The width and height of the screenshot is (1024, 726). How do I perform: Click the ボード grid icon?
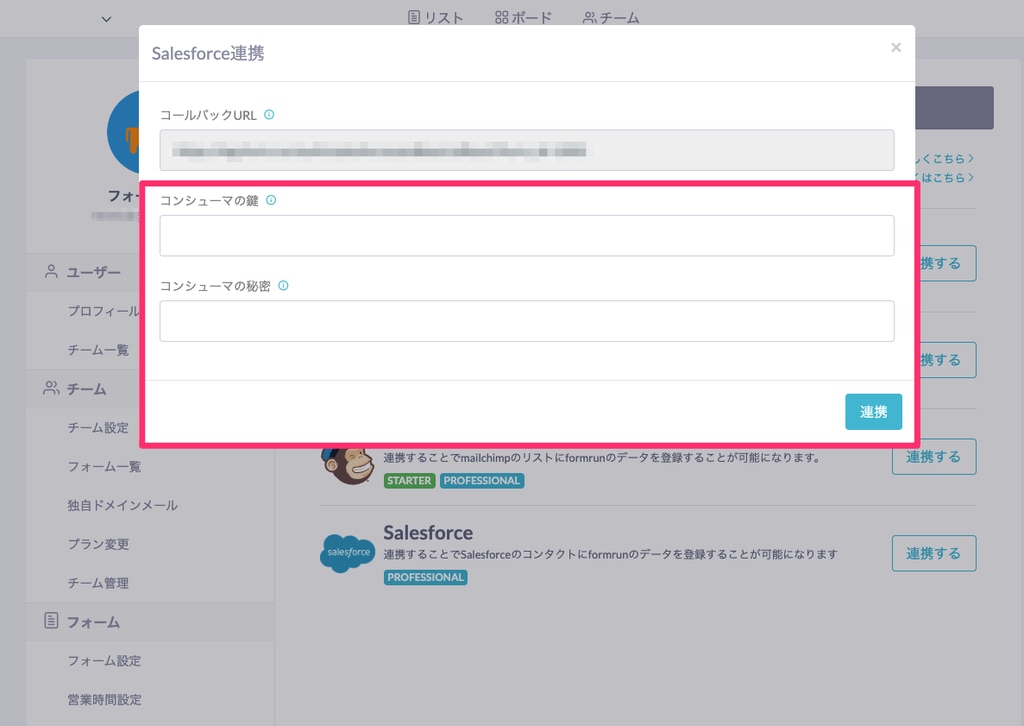tap(502, 18)
